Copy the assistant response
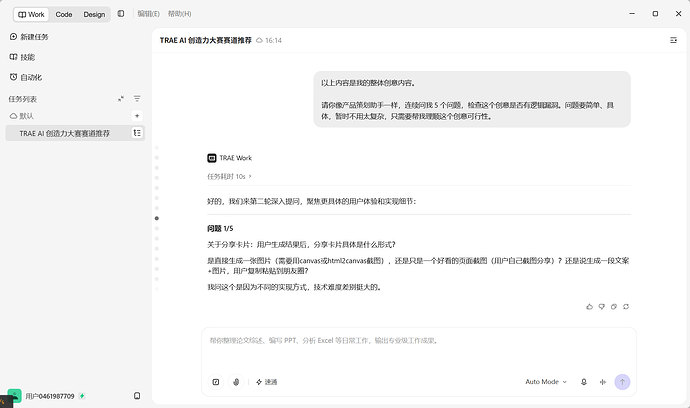 (x=614, y=307)
